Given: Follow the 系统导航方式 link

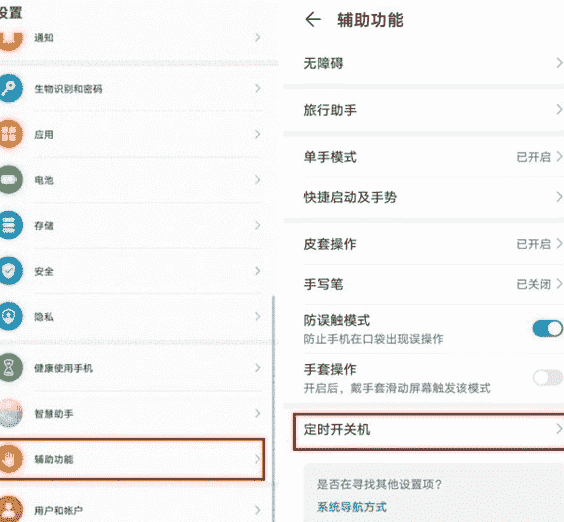Looking at the screenshot, I should click(x=352, y=507).
